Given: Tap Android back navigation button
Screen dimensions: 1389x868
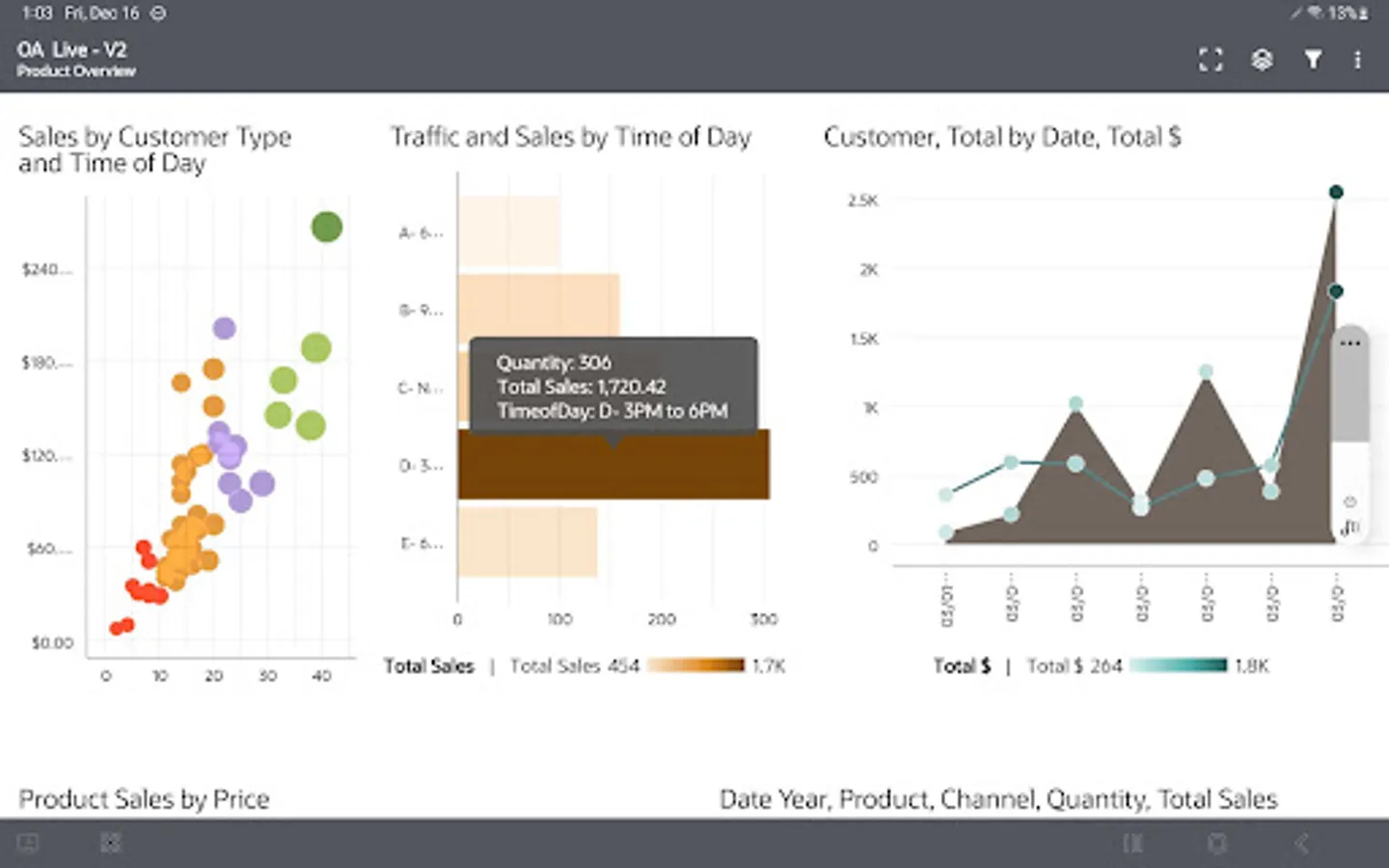Looking at the screenshot, I should tap(1301, 844).
